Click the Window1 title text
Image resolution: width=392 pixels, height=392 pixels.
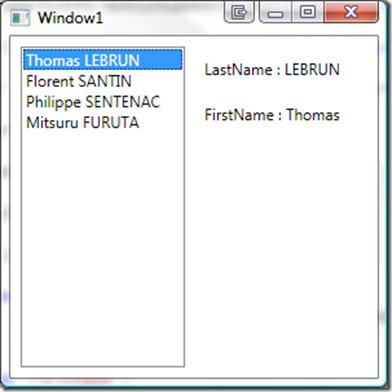70,18
